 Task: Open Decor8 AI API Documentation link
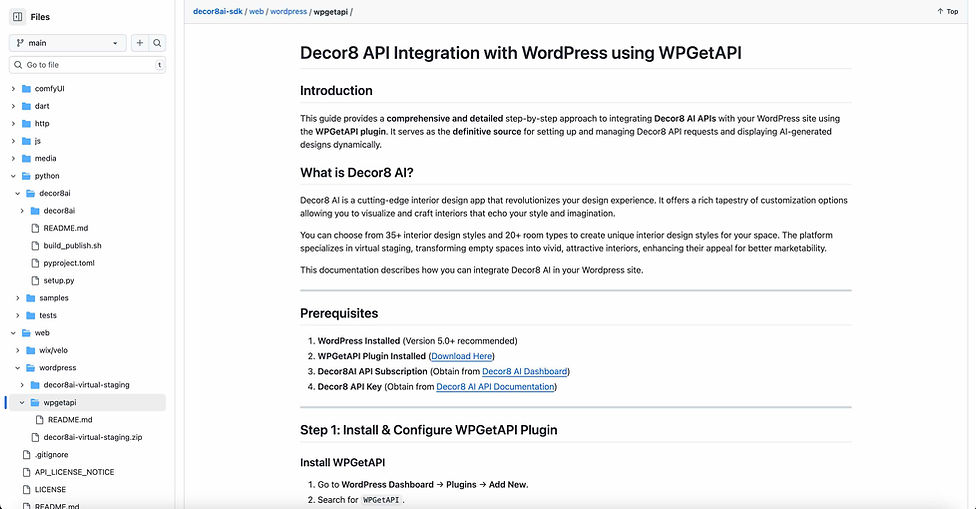pyautogui.click(x=495, y=387)
